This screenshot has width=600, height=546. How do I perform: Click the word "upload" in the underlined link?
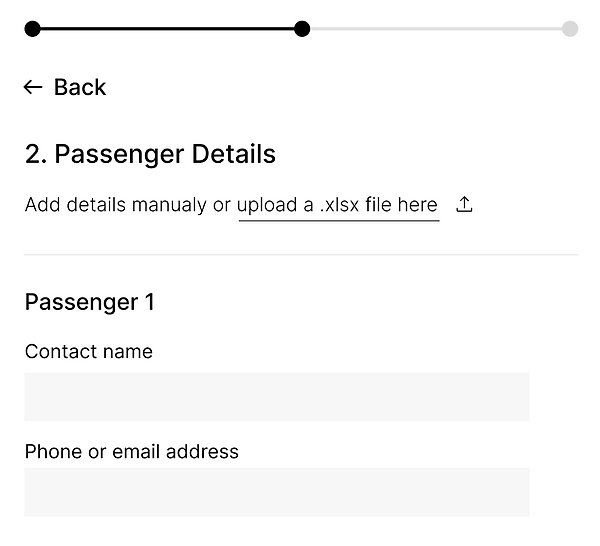266,205
